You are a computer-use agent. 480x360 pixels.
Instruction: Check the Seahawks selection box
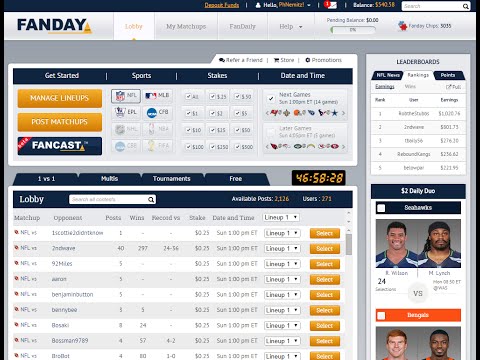[x=381, y=208]
